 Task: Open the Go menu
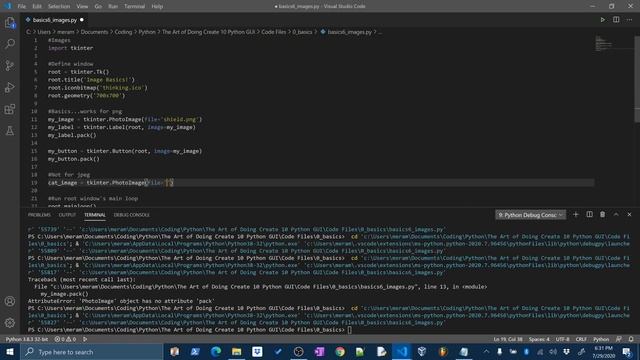(98, 6)
